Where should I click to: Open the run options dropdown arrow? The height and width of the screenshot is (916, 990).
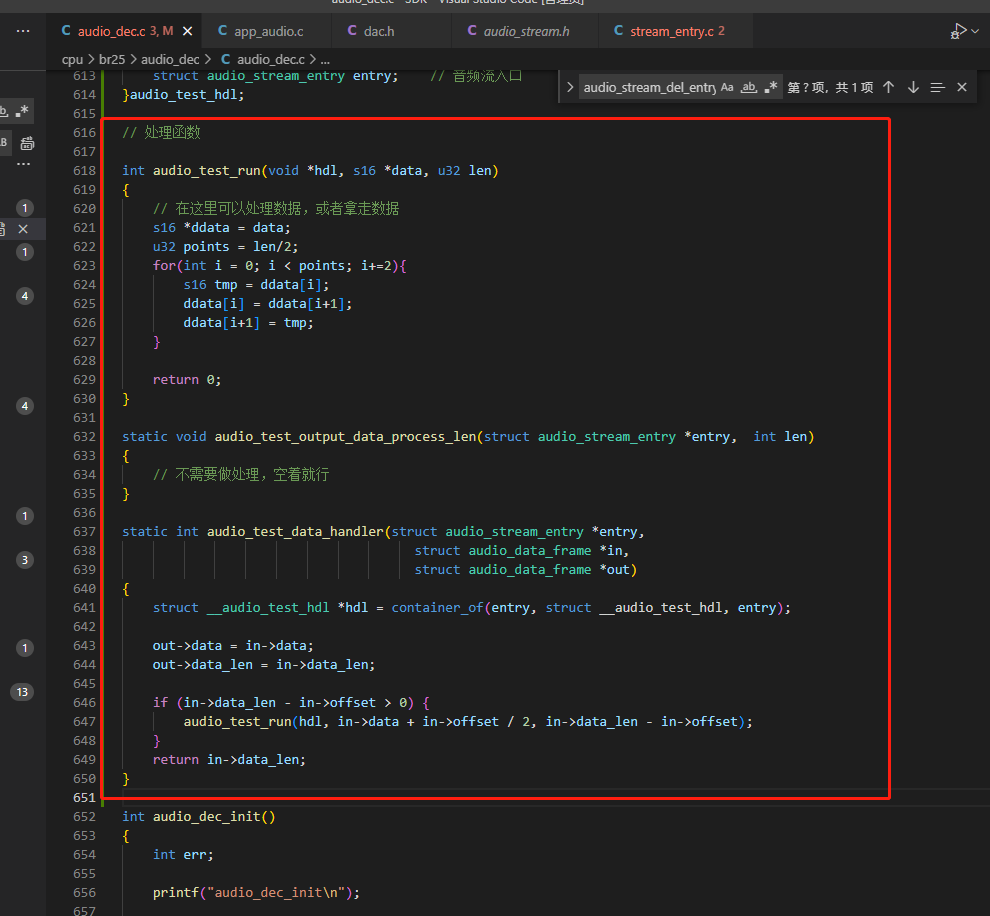975,31
